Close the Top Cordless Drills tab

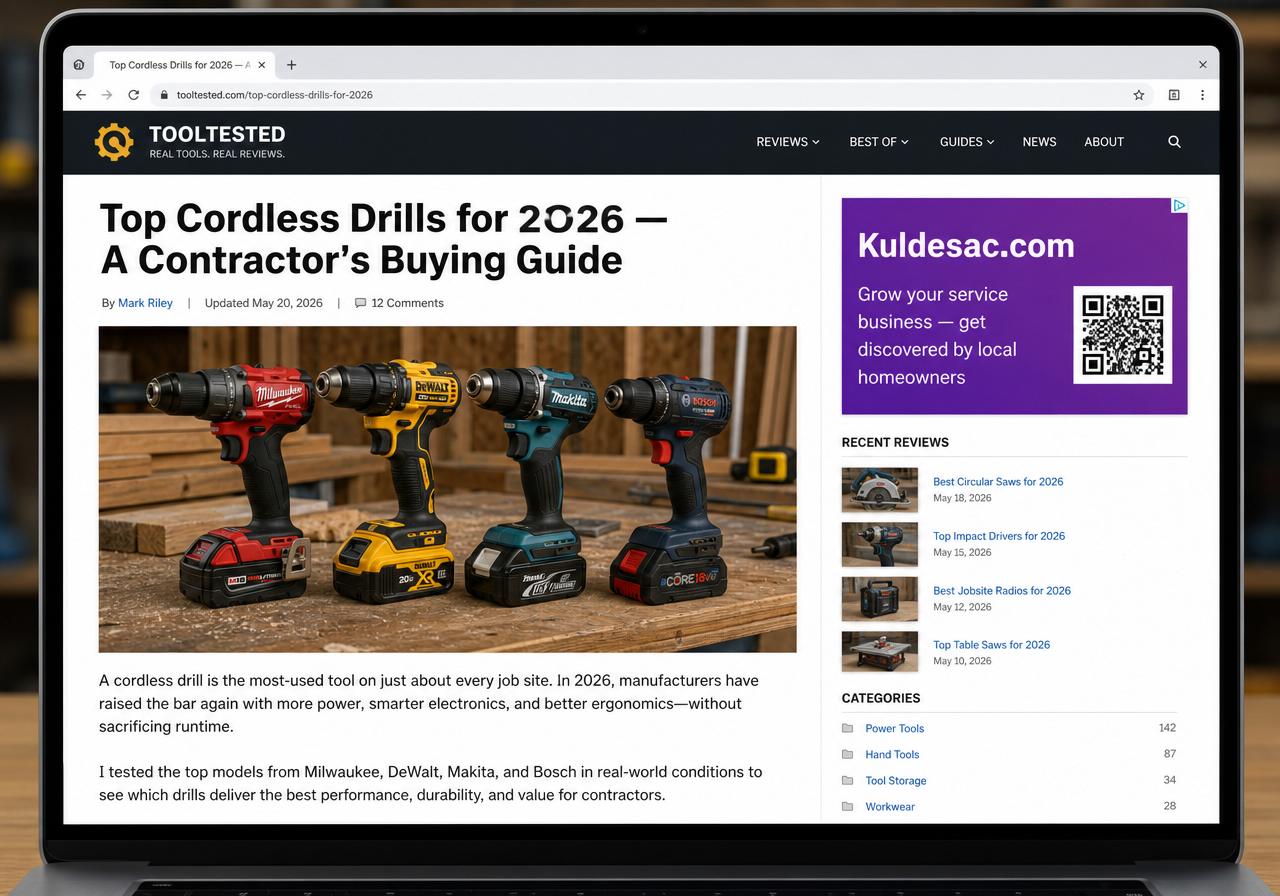coord(262,65)
